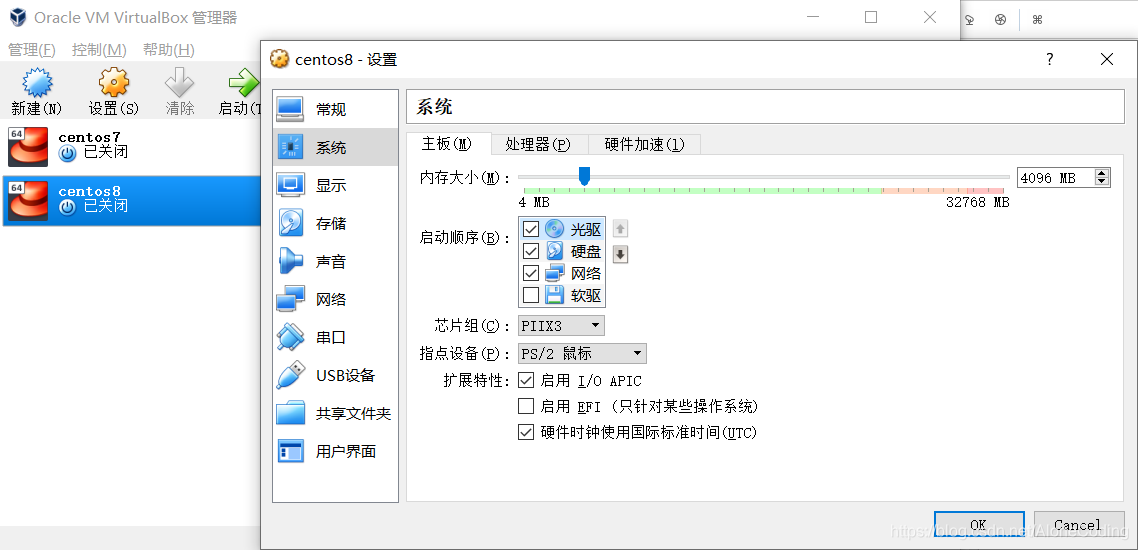The height and width of the screenshot is (550, 1138).
Task: Select the centos8 virtual machine entry
Action: 131,200
